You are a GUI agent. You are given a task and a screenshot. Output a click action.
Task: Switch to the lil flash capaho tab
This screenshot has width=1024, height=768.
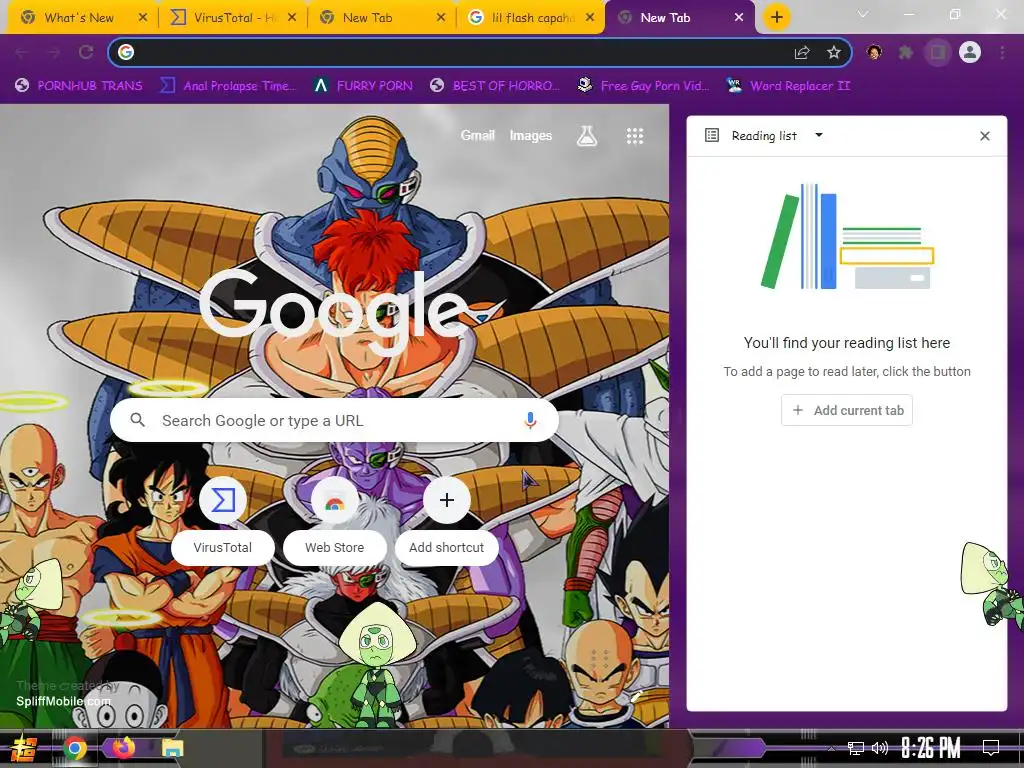533,18
